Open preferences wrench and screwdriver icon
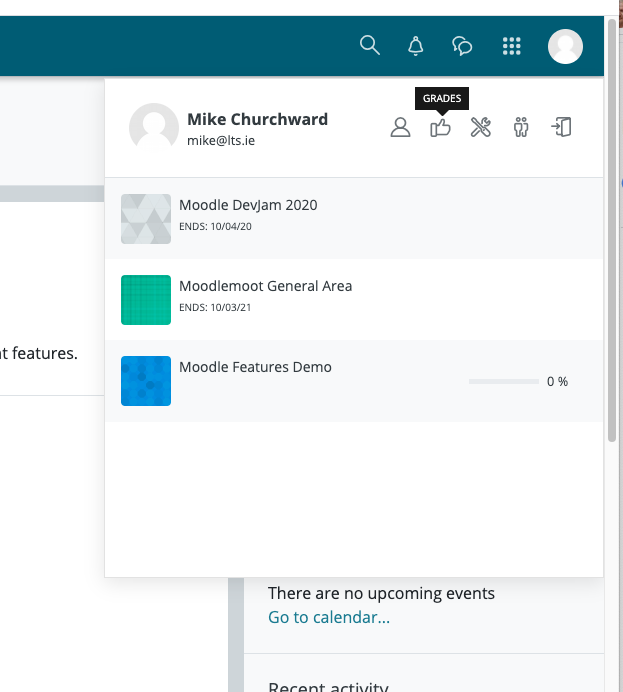The height and width of the screenshot is (692, 623). (x=480, y=128)
